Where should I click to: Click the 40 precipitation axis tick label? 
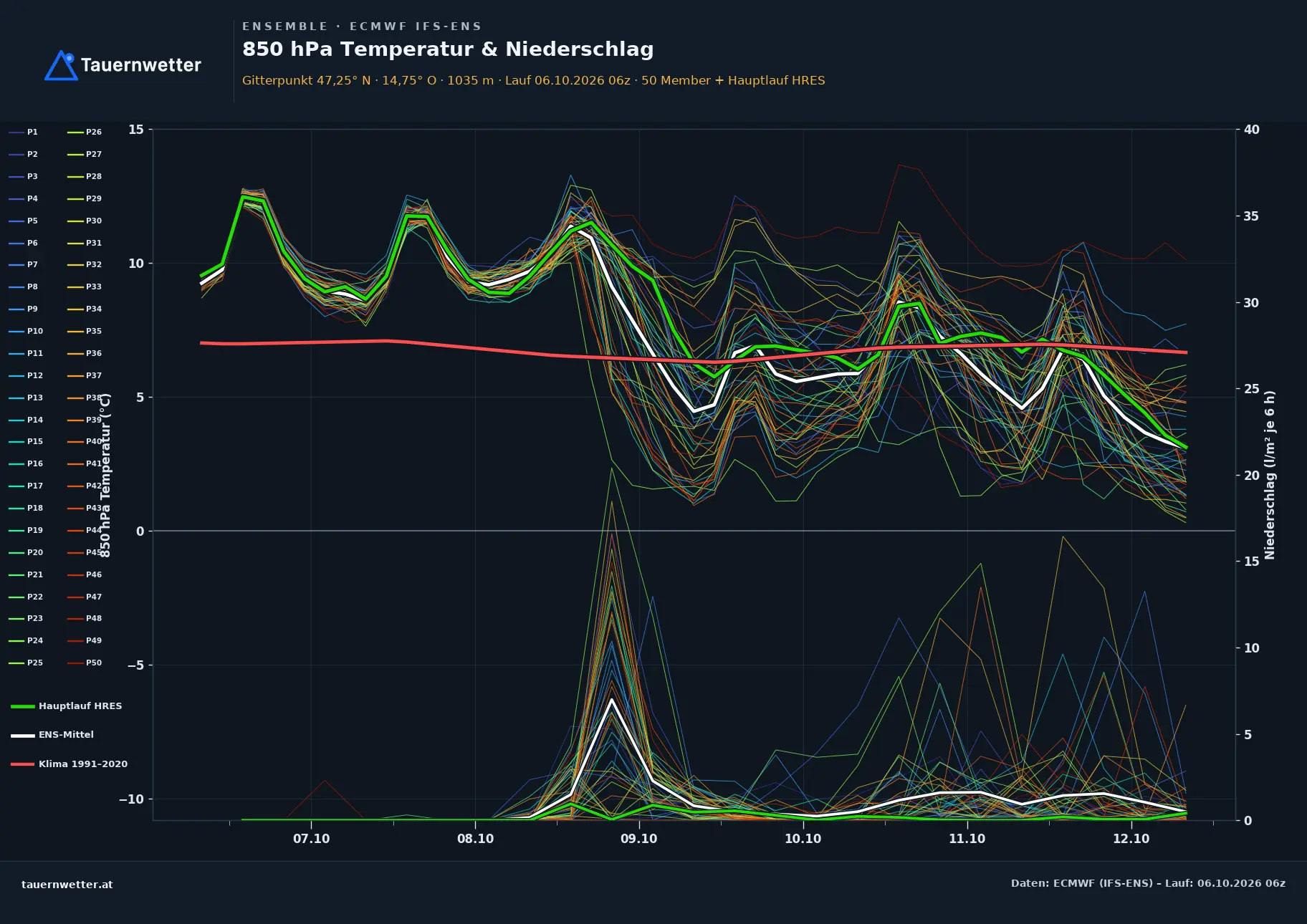1252,130
